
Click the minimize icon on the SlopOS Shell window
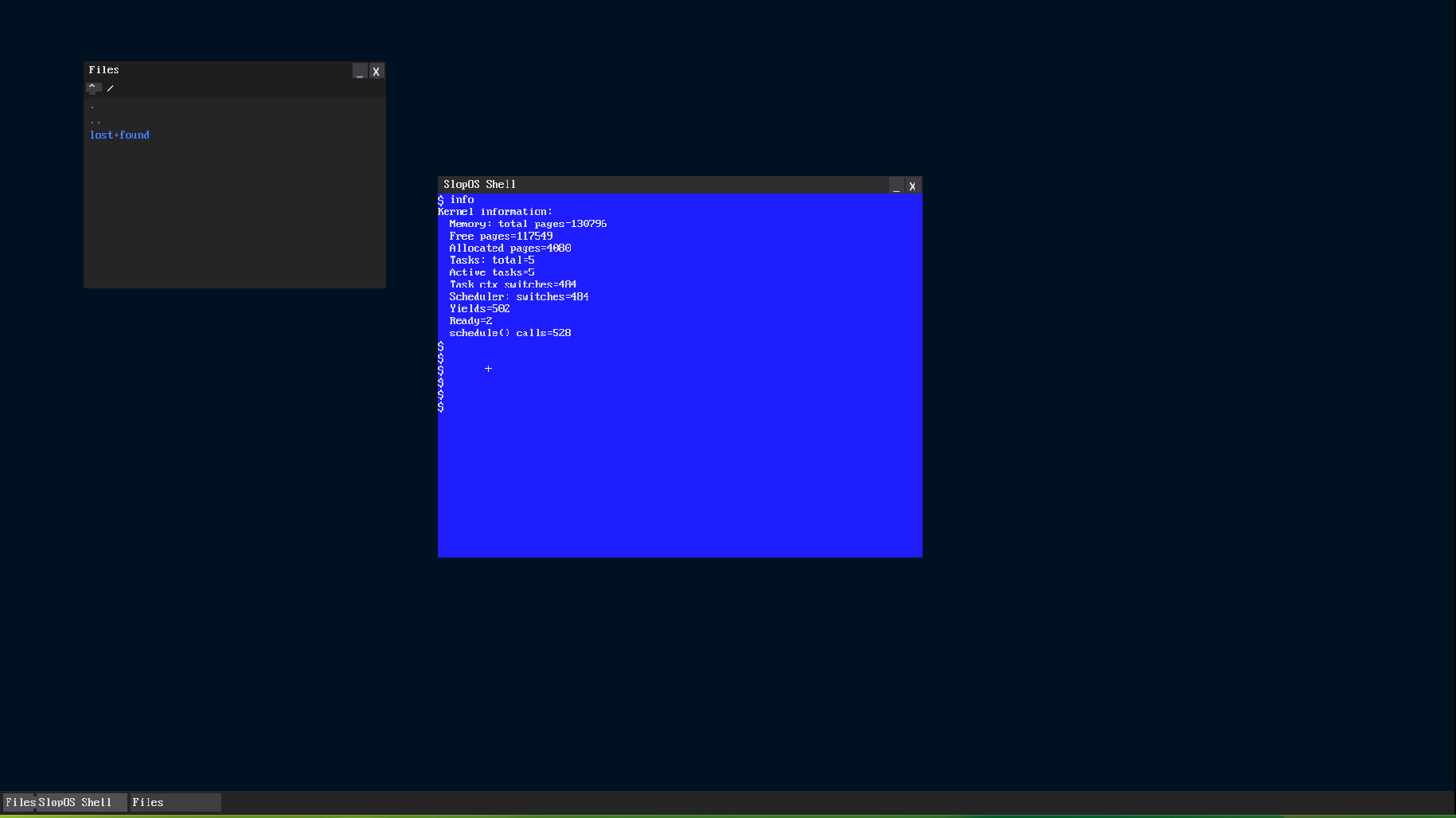coord(896,186)
